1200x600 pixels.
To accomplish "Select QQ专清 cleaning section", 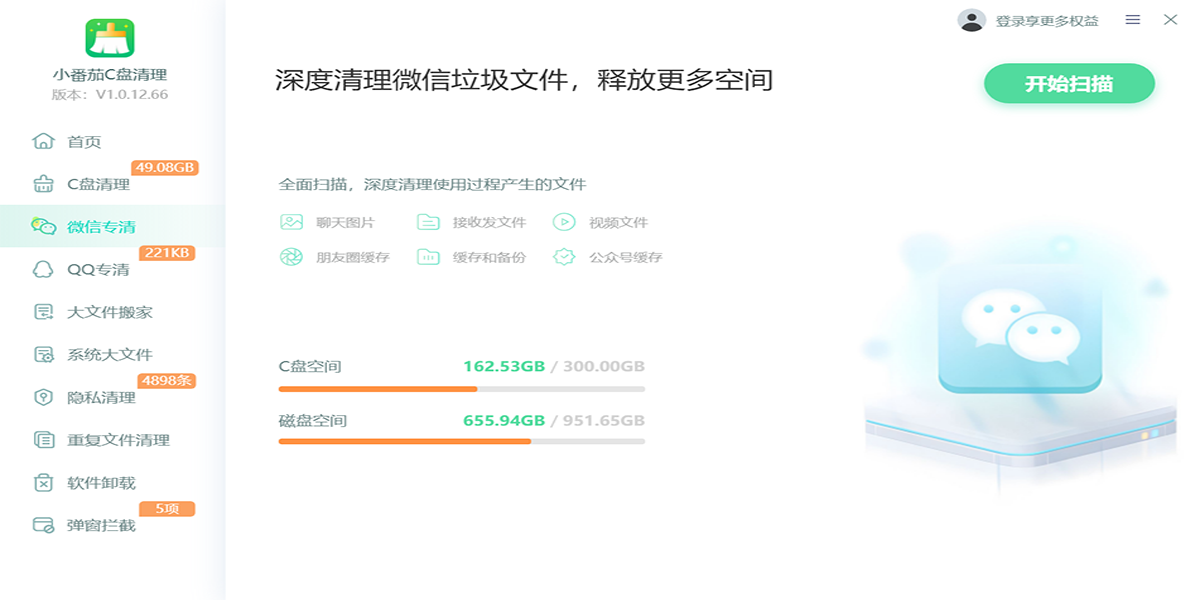I will [98, 270].
